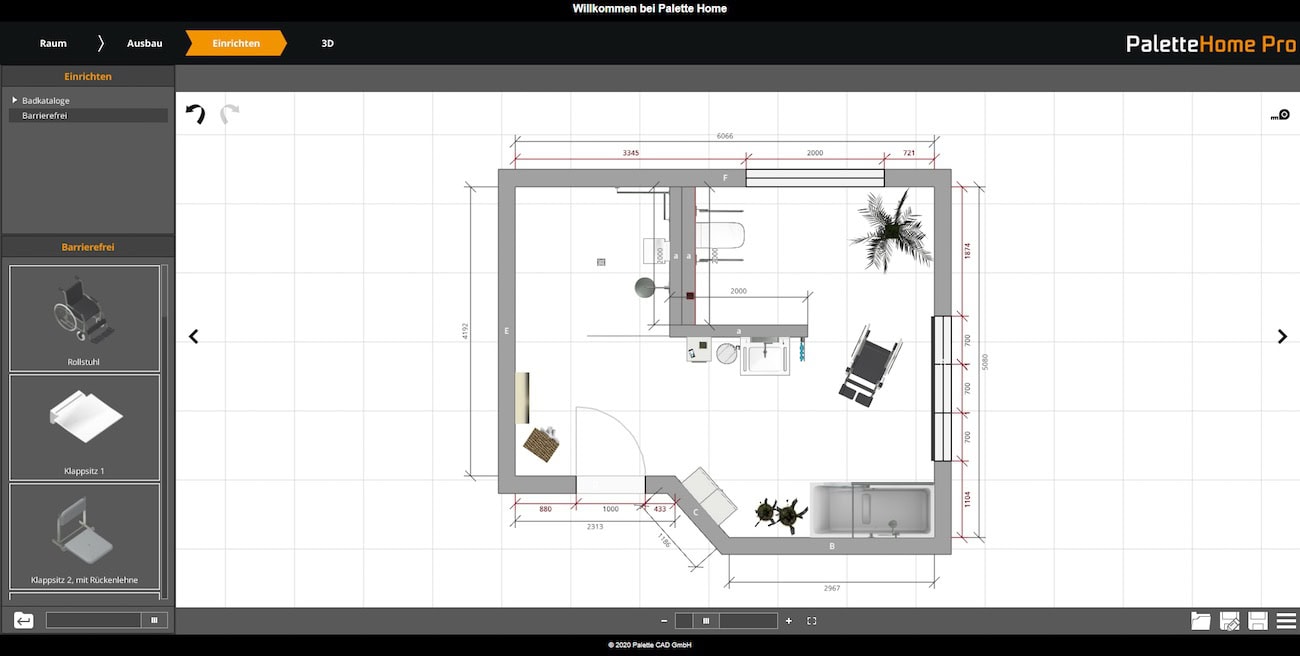The width and height of the screenshot is (1300, 656).
Task: Select the bathtub in the floor plan
Action: 871,510
